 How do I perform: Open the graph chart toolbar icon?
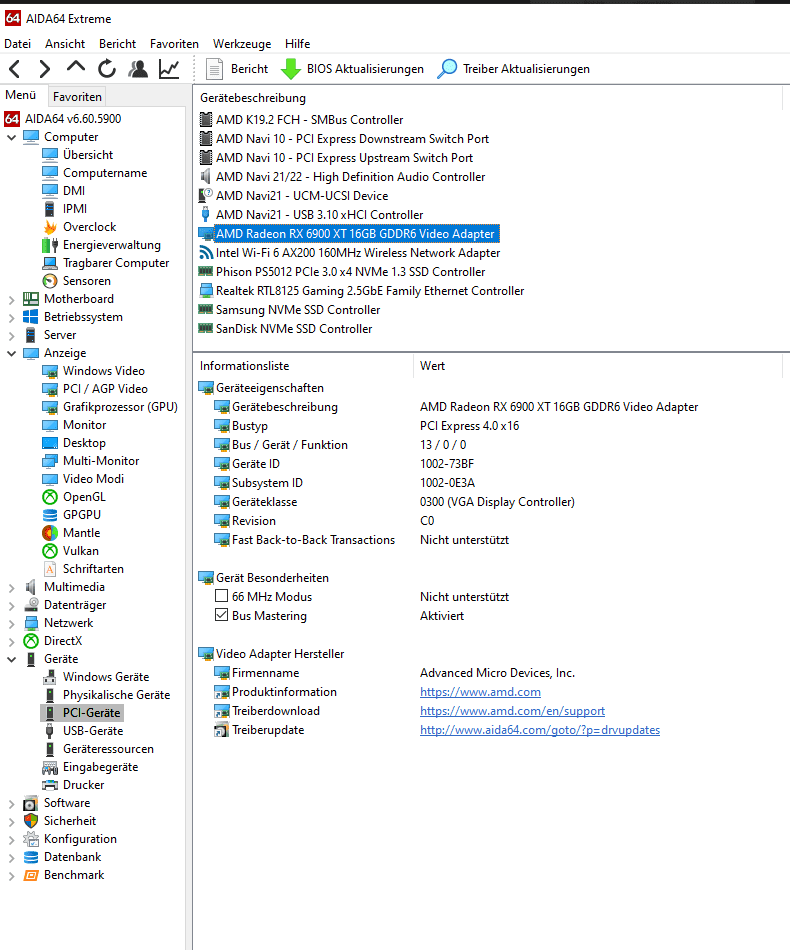(x=169, y=69)
